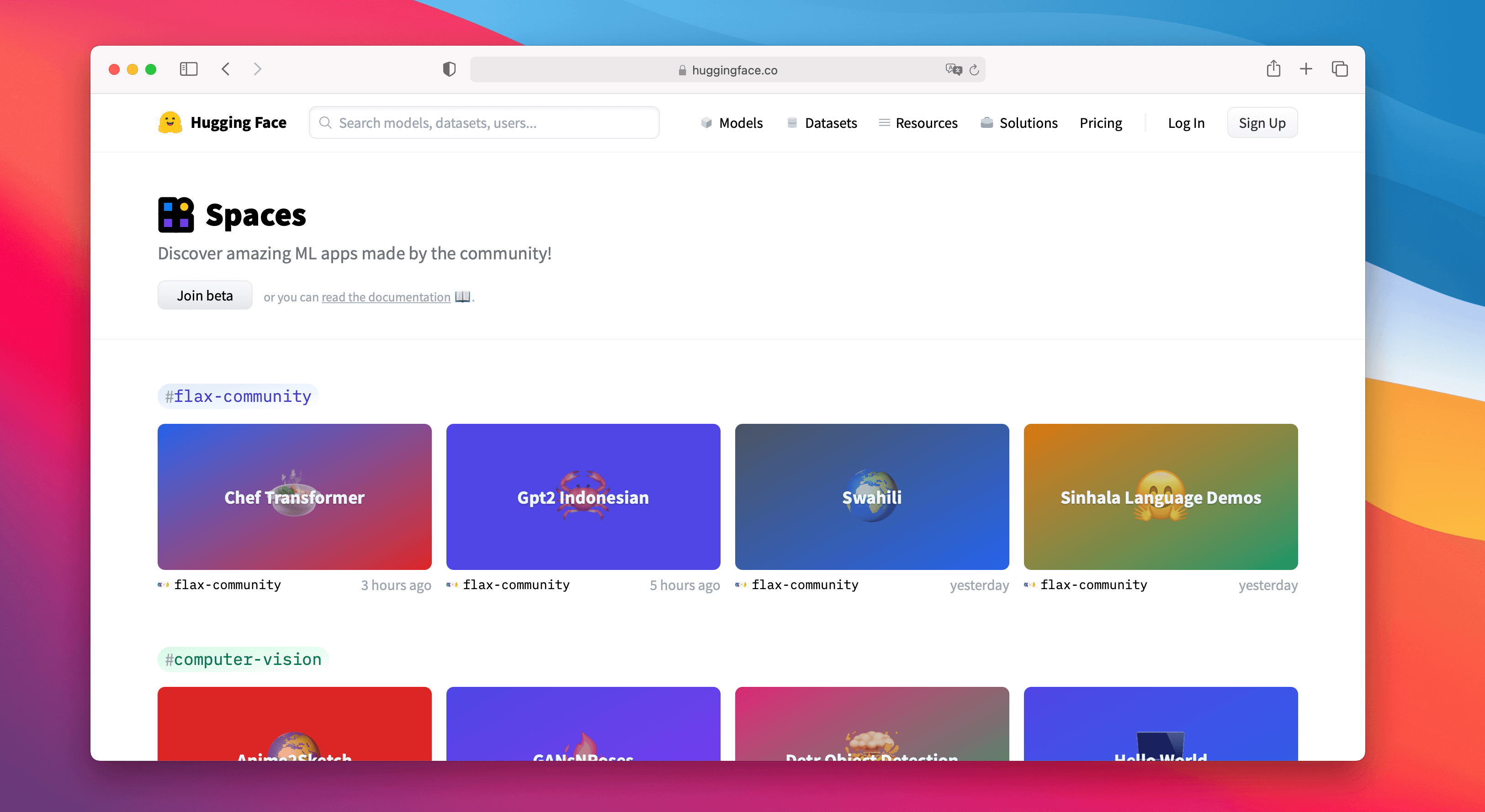Open the Swahili space thumbnail
The width and height of the screenshot is (1485, 812).
coord(871,497)
